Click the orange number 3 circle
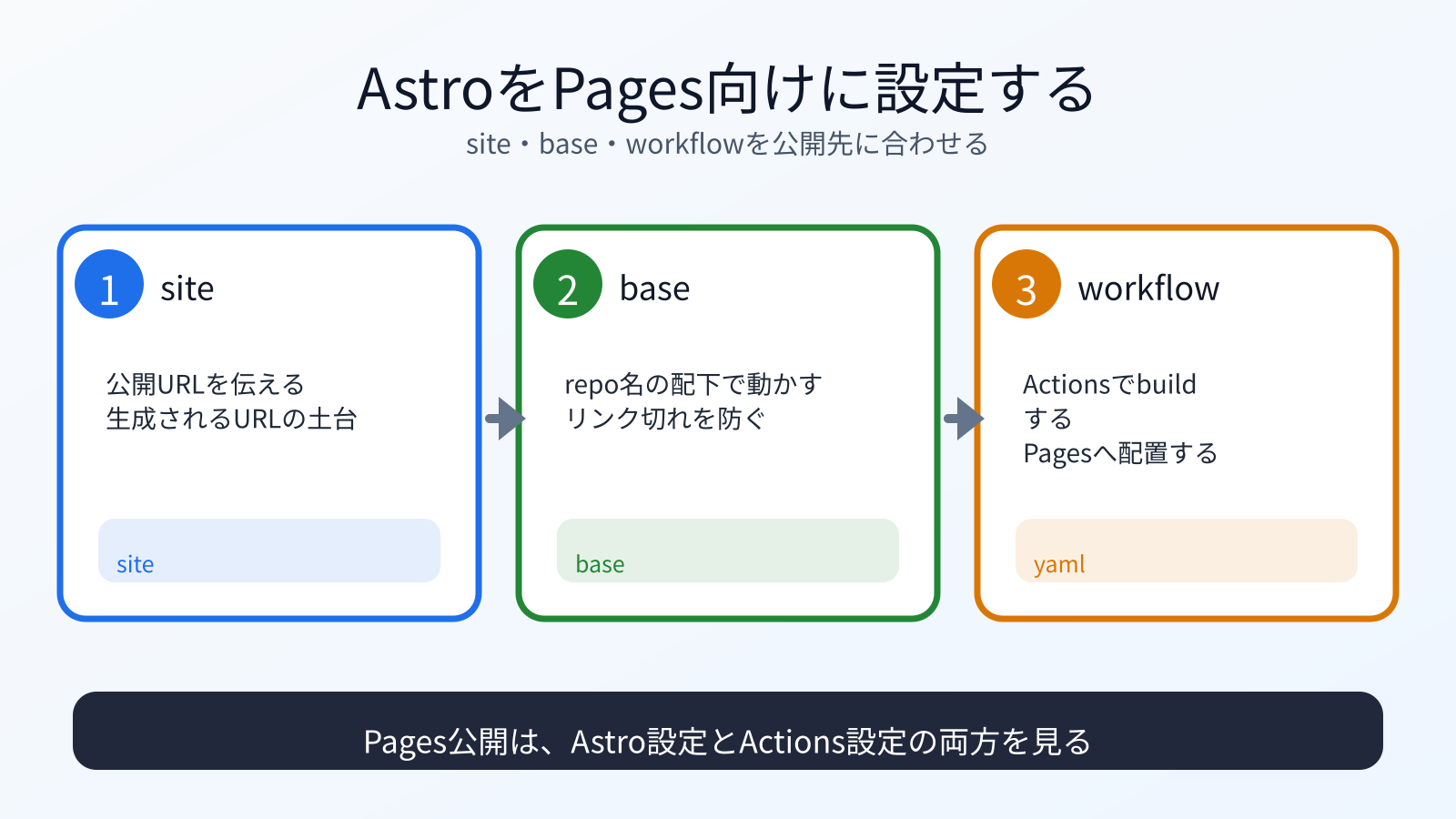The width and height of the screenshot is (1456, 819). (x=1026, y=284)
